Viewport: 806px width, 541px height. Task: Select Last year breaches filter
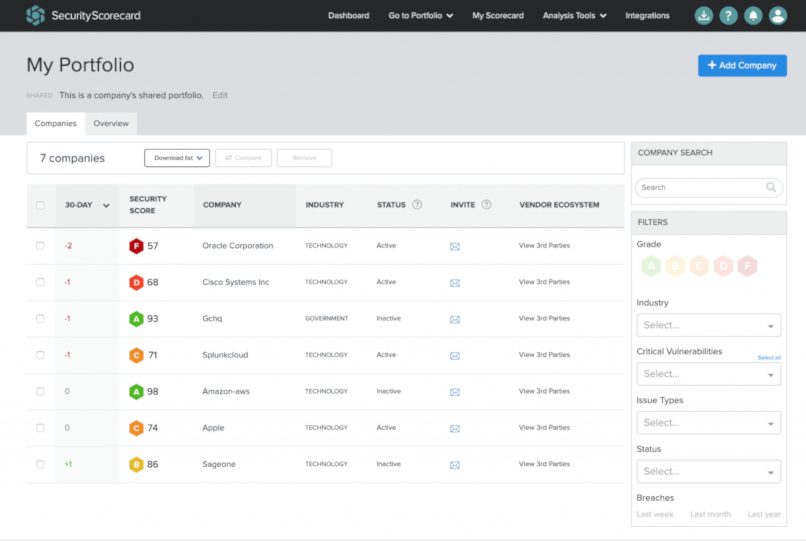(764, 514)
